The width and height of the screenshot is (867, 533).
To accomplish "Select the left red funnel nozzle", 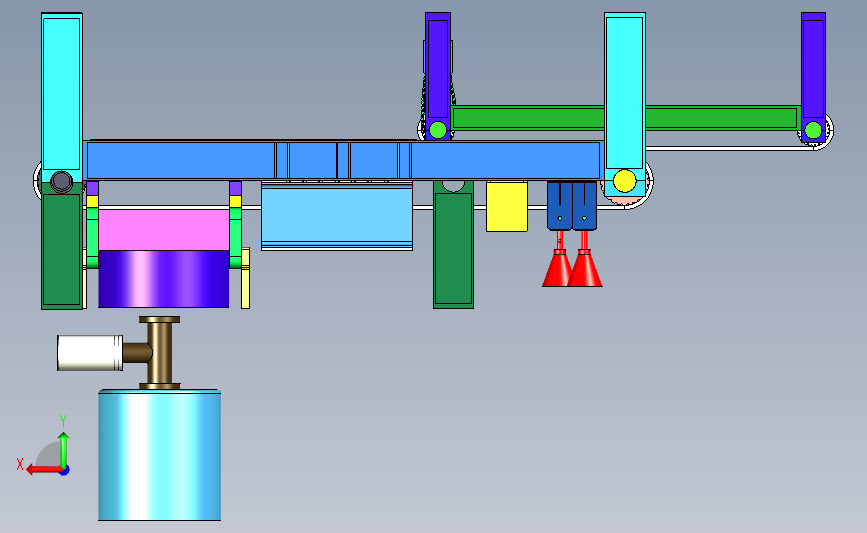I will (557, 268).
